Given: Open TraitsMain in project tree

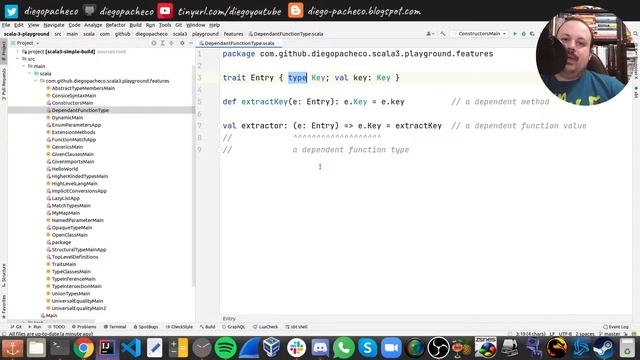Looking at the screenshot, I should (x=64, y=264).
